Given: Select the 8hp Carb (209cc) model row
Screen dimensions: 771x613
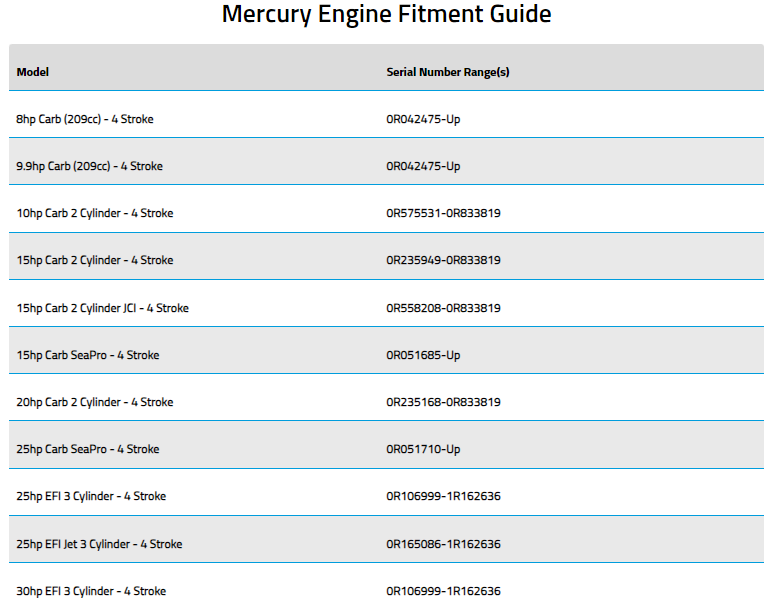Looking at the screenshot, I should coord(85,119).
